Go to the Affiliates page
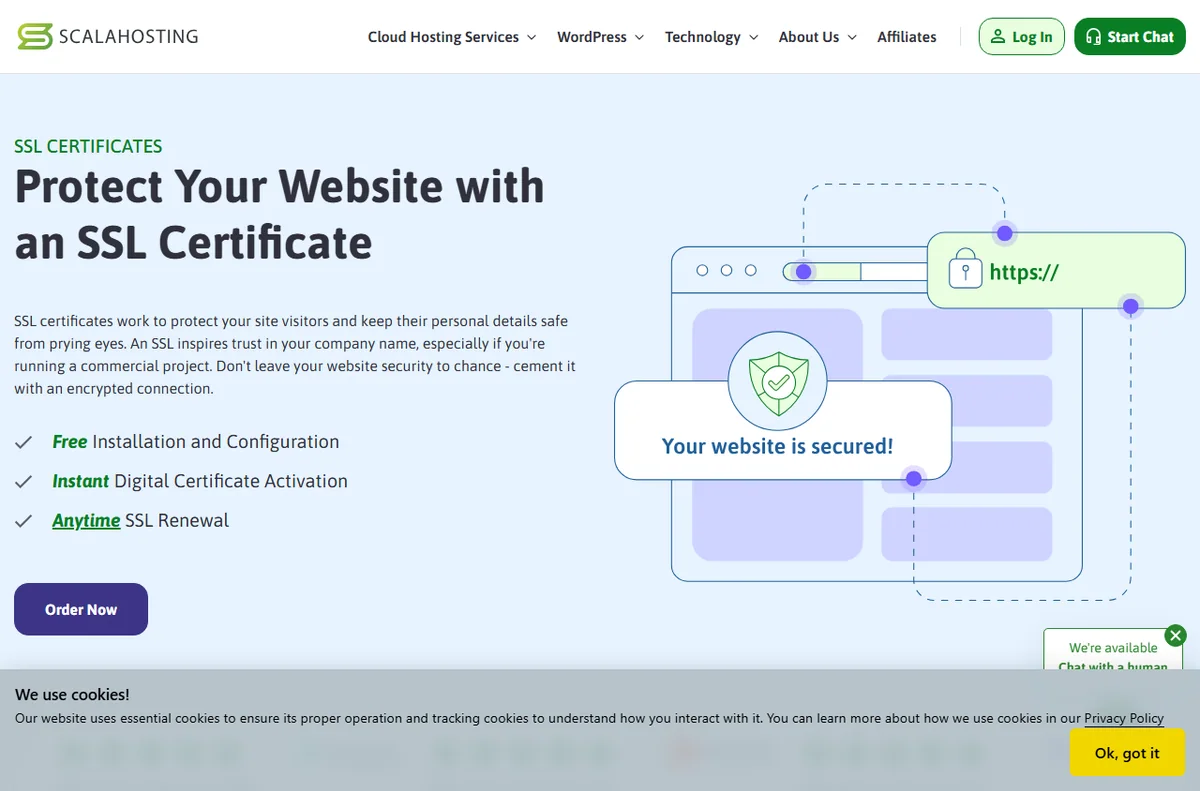 pyautogui.click(x=907, y=37)
